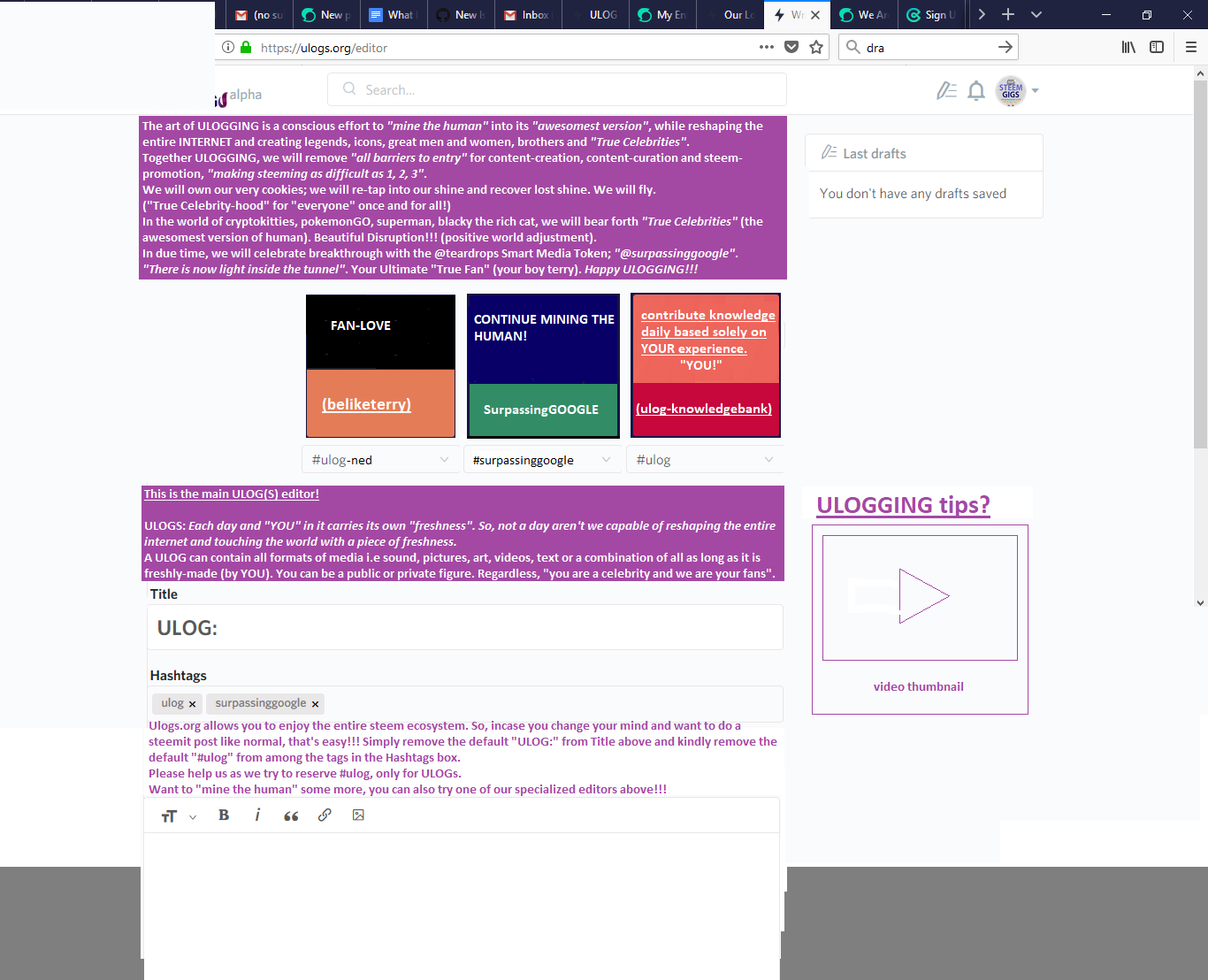
Task: Open the (beliketerry) link
Action: point(366,404)
